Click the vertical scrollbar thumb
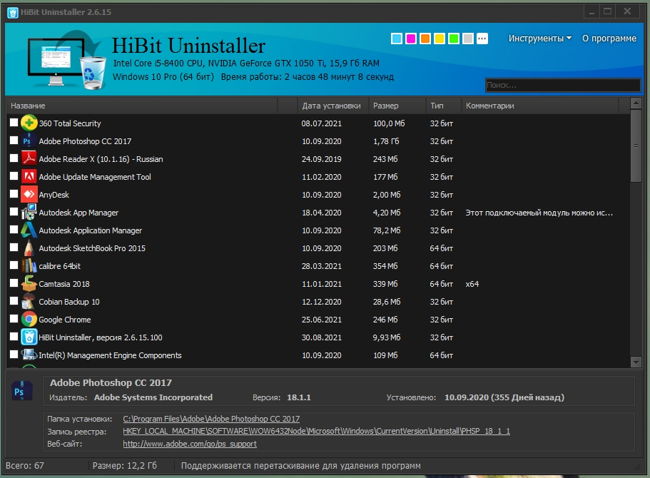The width and height of the screenshot is (650, 478). point(635,145)
